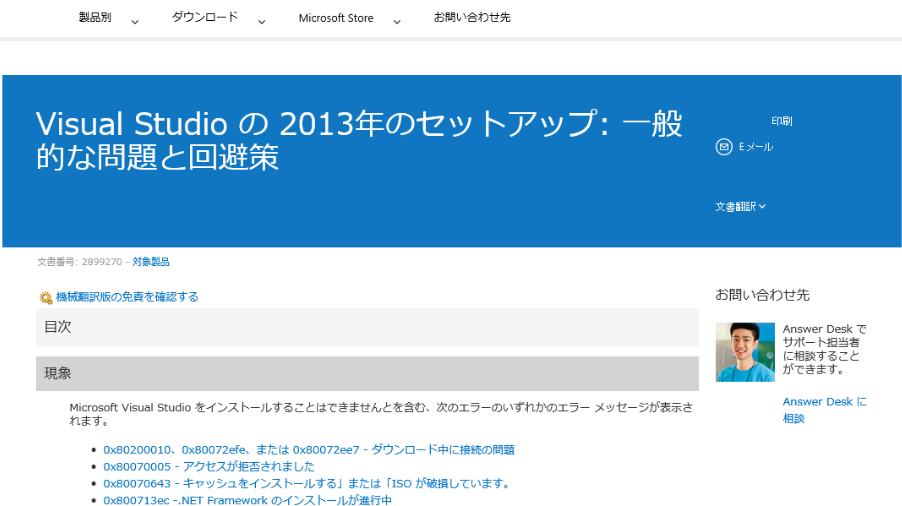Click the お問い合わせ先 sidebar heading

[x=762, y=295]
